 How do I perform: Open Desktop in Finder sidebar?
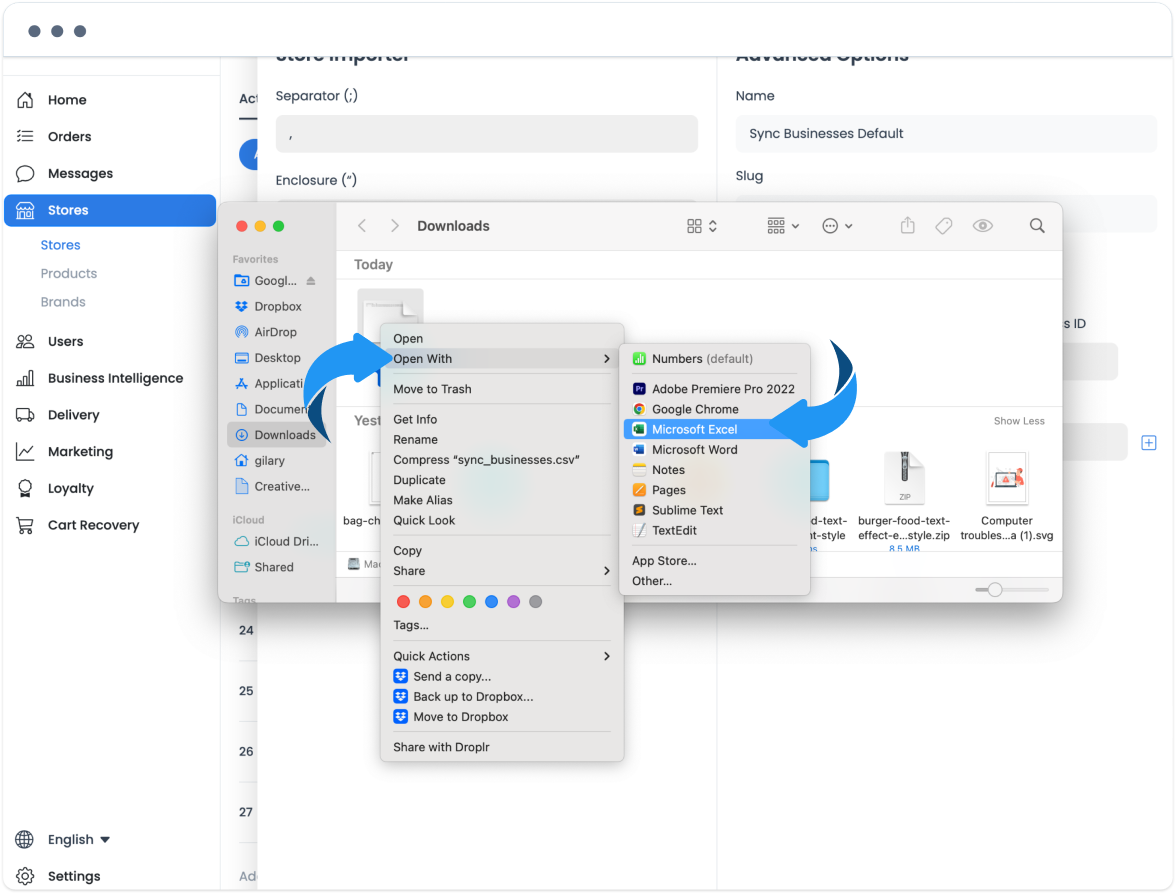pyautogui.click(x=277, y=358)
